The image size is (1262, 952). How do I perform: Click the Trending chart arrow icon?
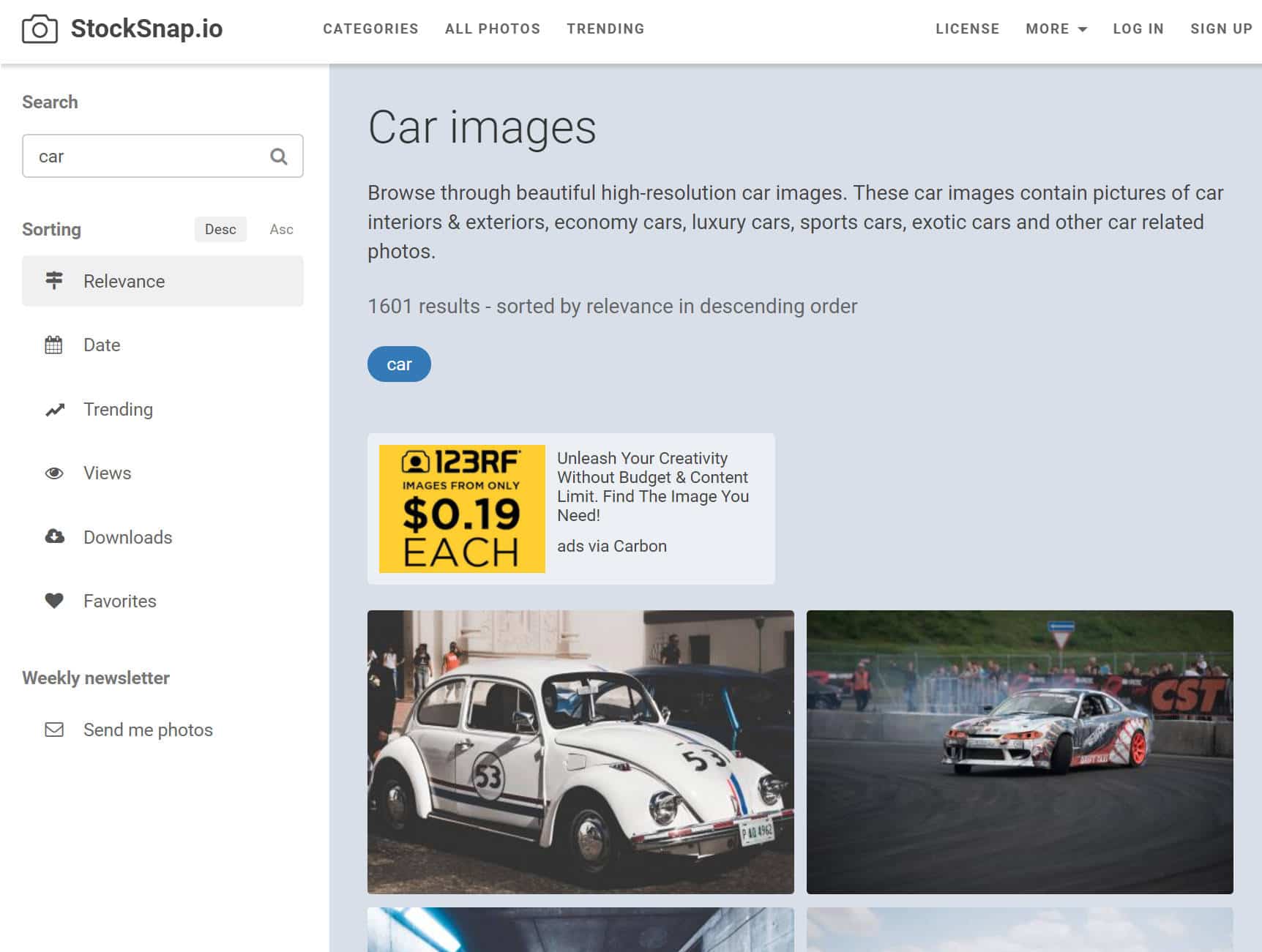click(x=54, y=410)
